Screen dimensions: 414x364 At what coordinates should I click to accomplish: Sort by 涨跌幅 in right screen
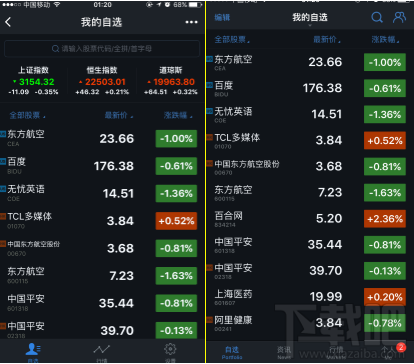pyautogui.click(x=385, y=40)
